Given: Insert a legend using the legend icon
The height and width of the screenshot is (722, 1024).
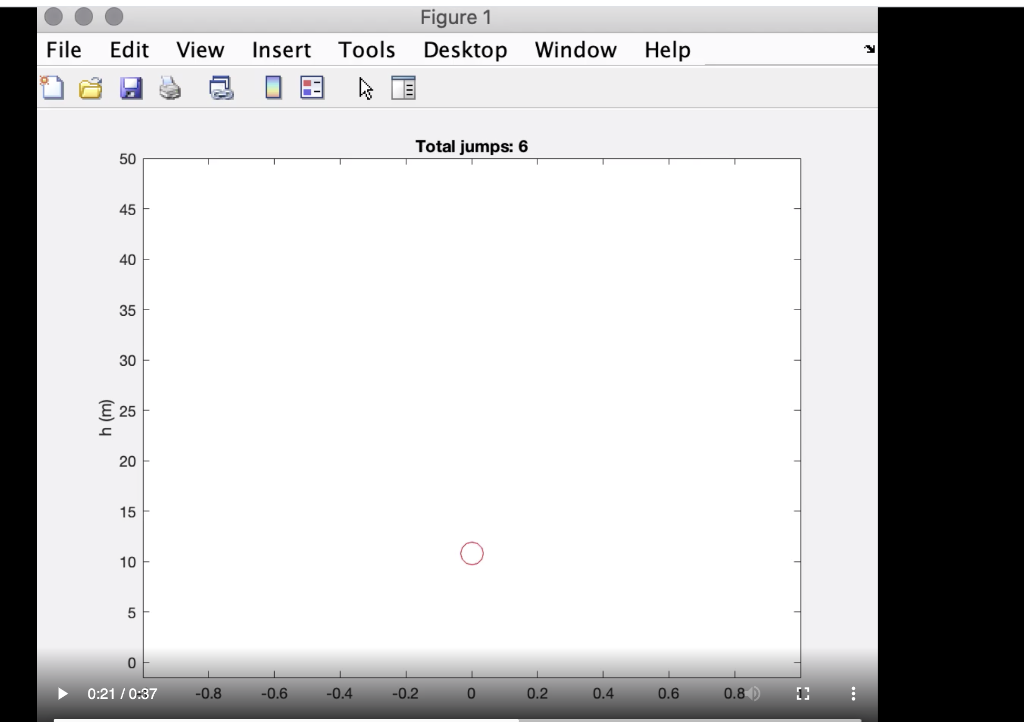Looking at the screenshot, I should click(311, 88).
